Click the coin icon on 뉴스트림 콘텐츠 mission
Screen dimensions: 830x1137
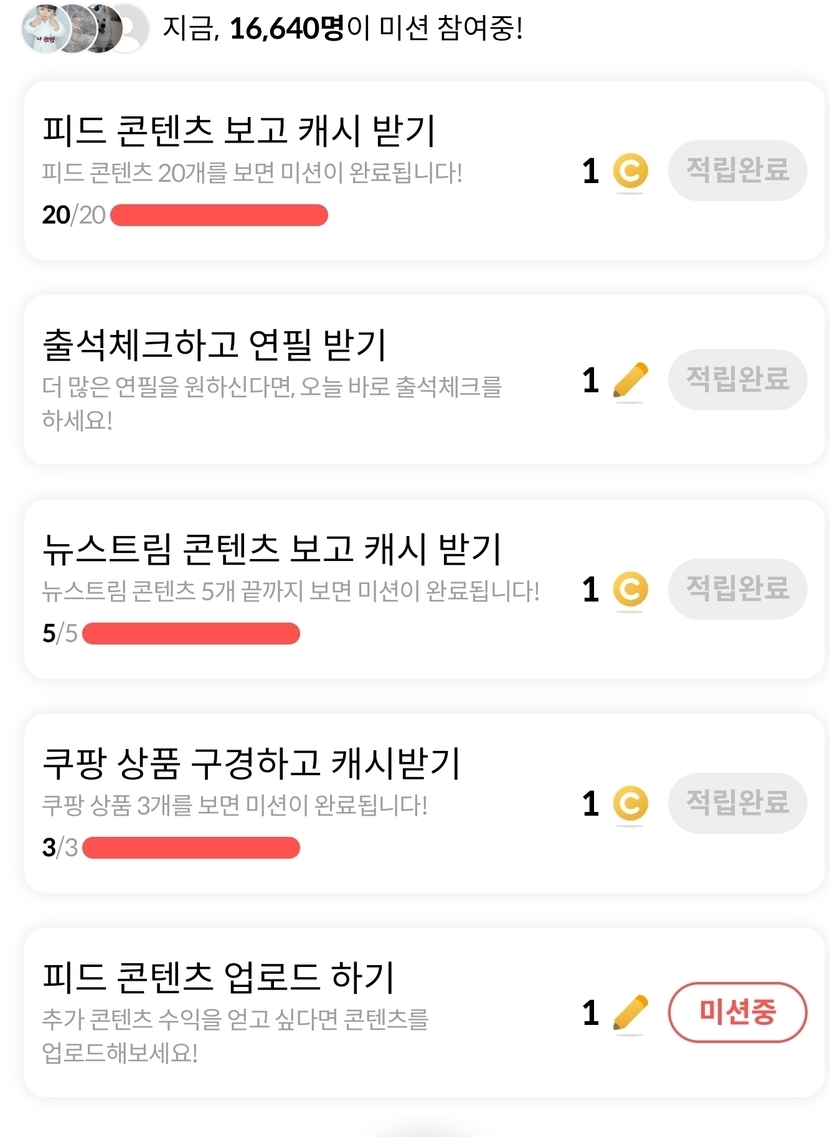coord(629,589)
